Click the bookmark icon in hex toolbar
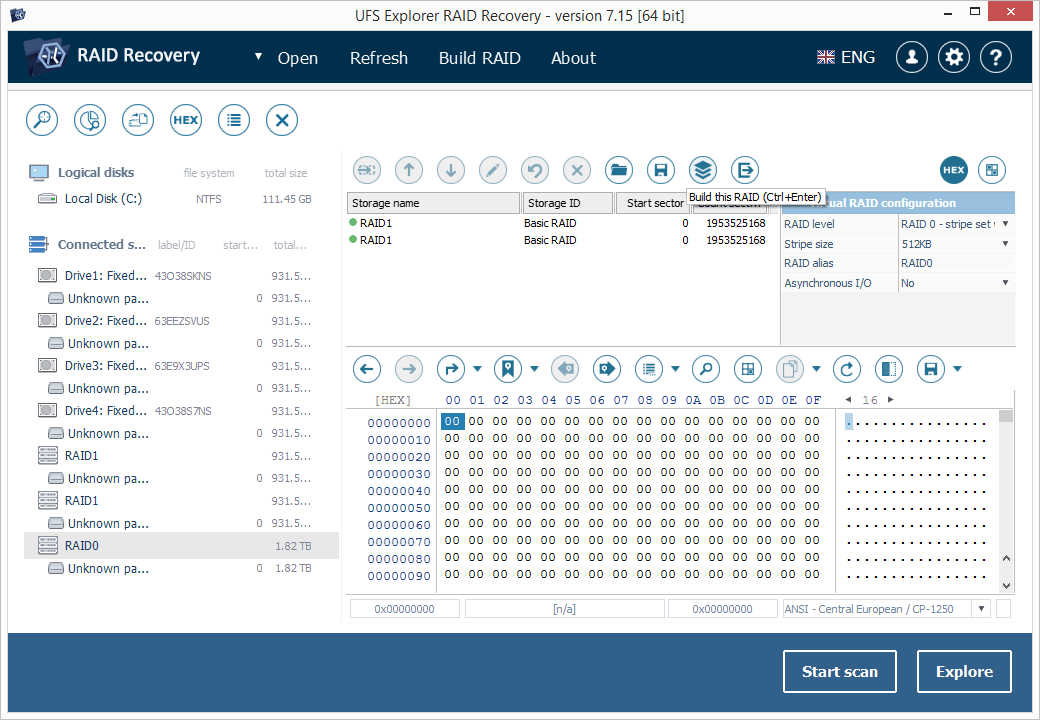 tap(508, 369)
